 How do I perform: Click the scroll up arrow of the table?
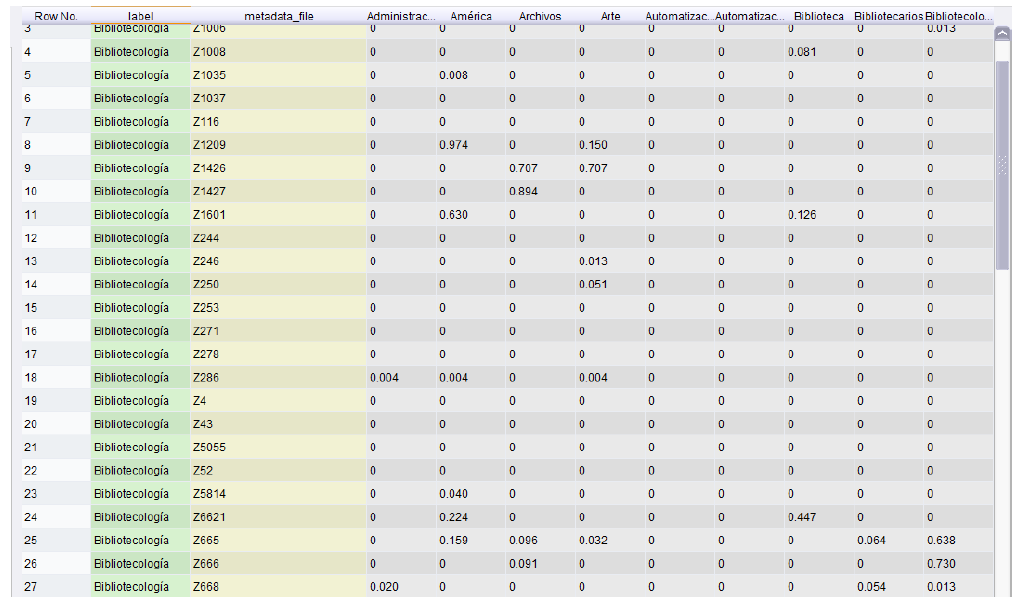1002,33
